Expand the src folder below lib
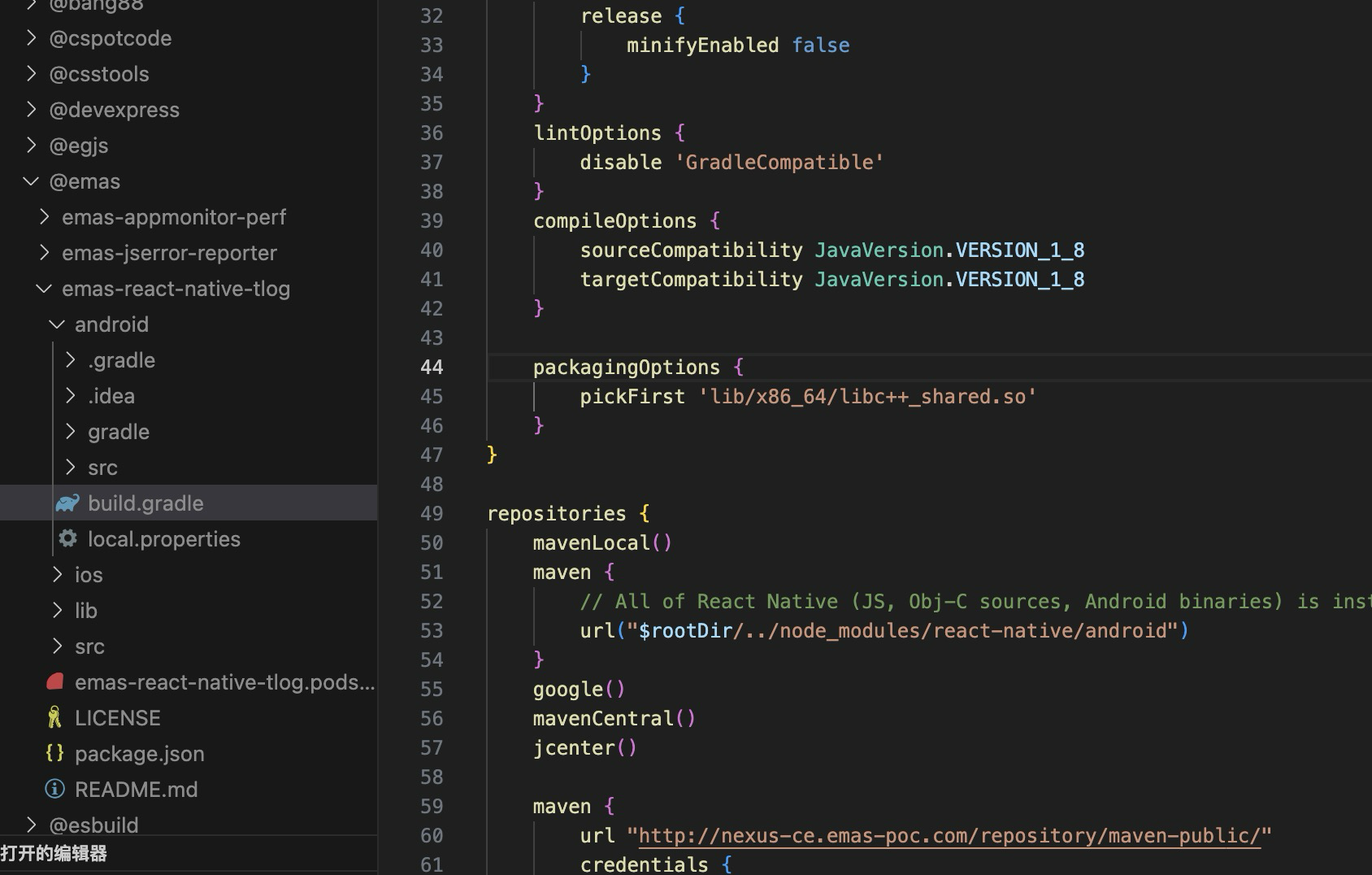1372x875 pixels. click(x=57, y=646)
